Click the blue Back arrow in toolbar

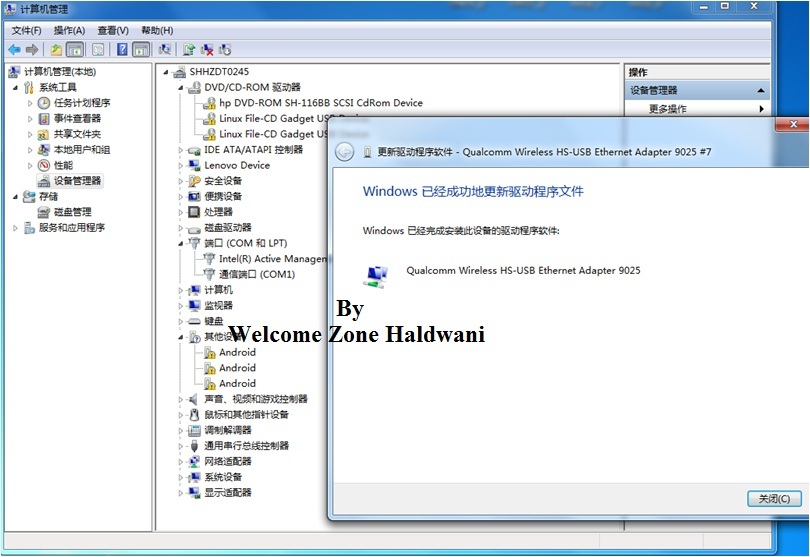(14, 50)
